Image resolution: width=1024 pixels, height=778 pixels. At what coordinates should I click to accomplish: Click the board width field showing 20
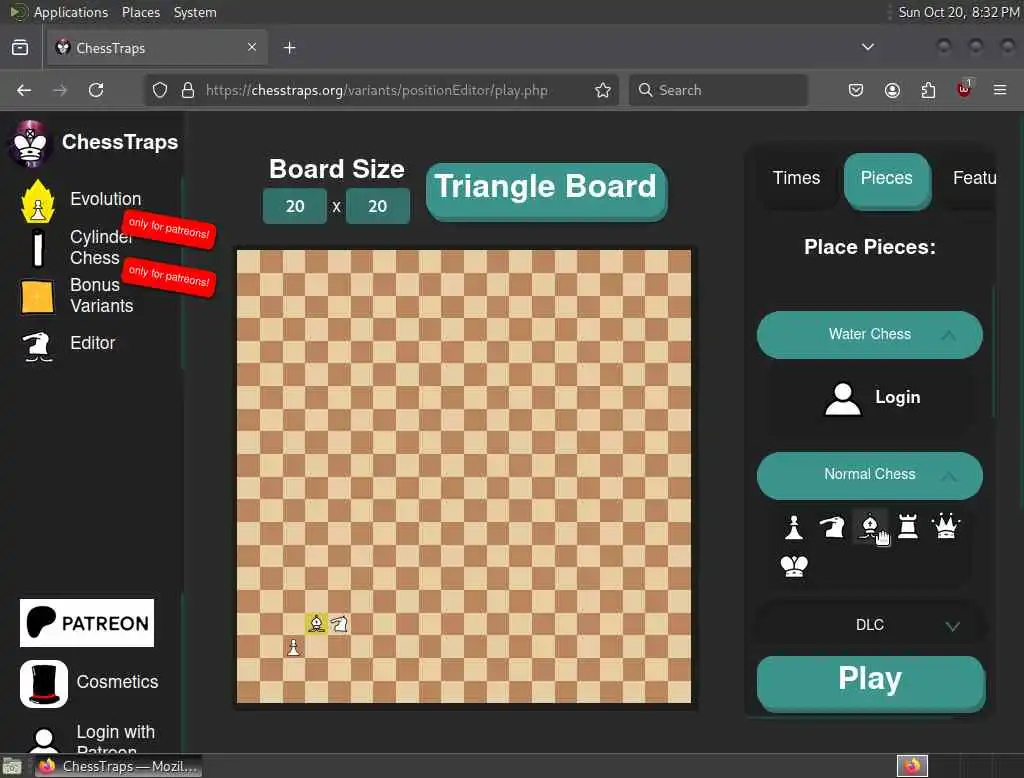295,206
